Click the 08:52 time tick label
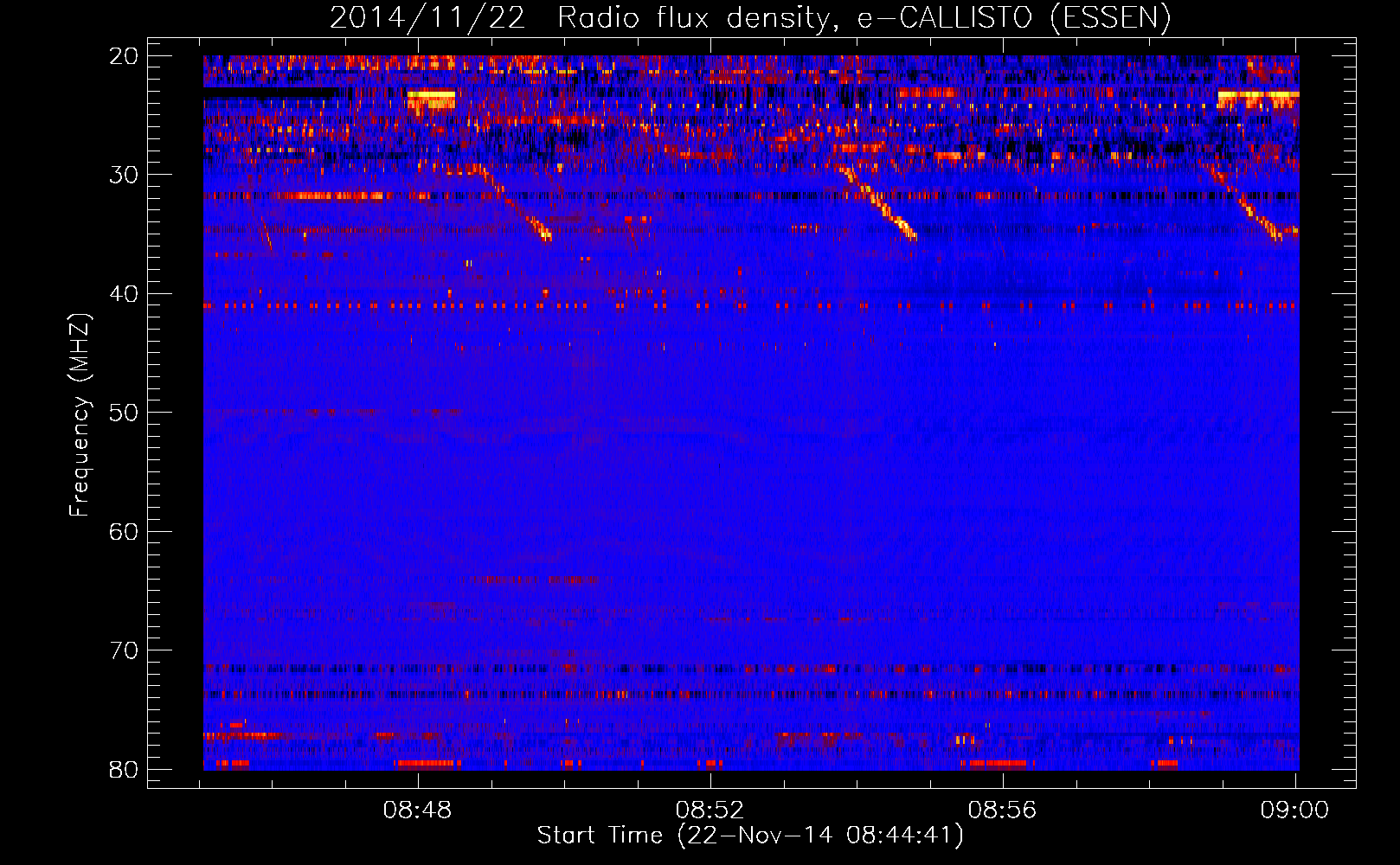This screenshot has width=1400, height=865. (x=710, y=811)
